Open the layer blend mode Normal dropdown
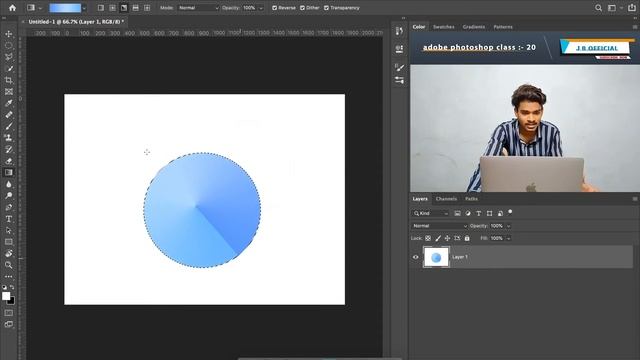The image size is (640, 360). point(439,226)
